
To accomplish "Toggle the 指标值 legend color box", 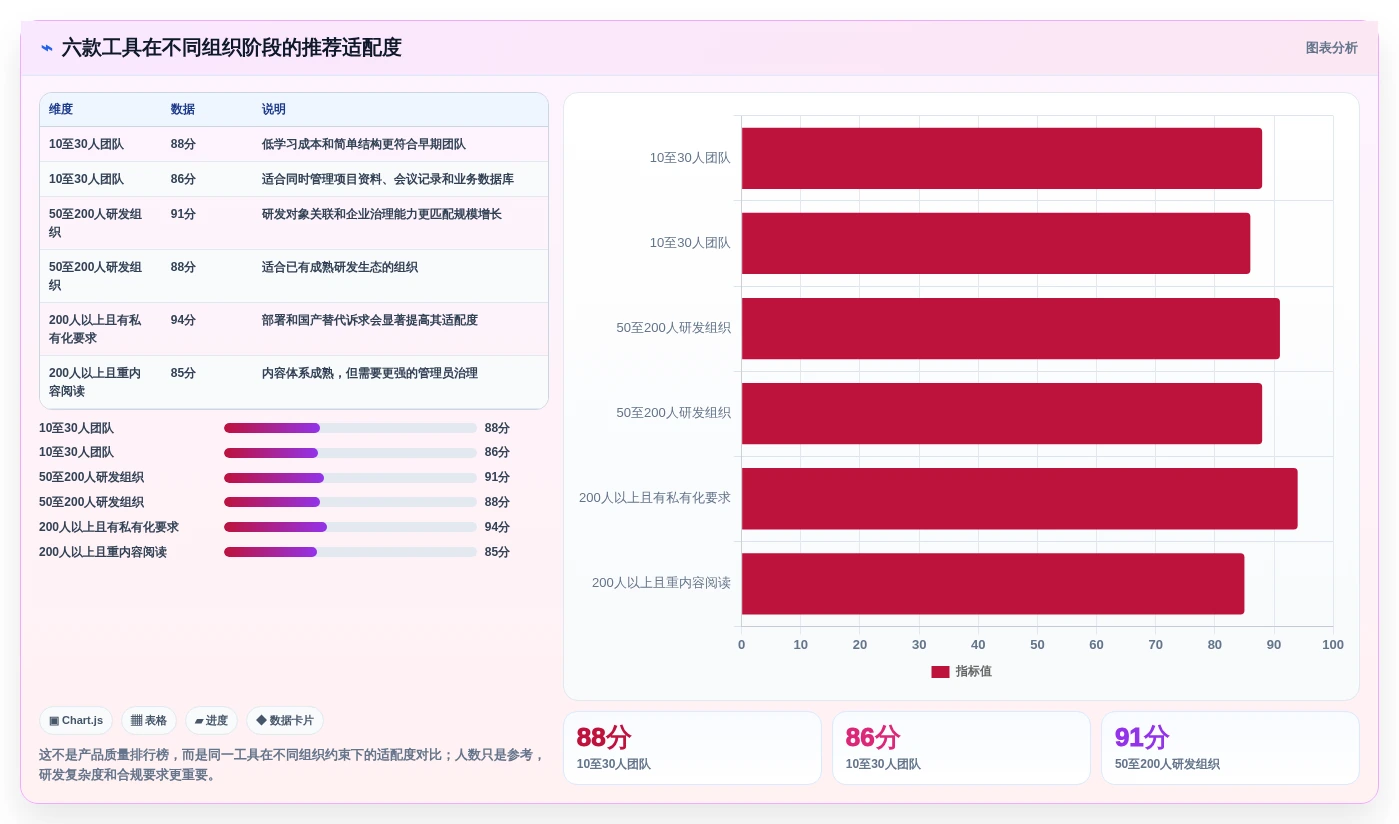I will tap(940, 672).
